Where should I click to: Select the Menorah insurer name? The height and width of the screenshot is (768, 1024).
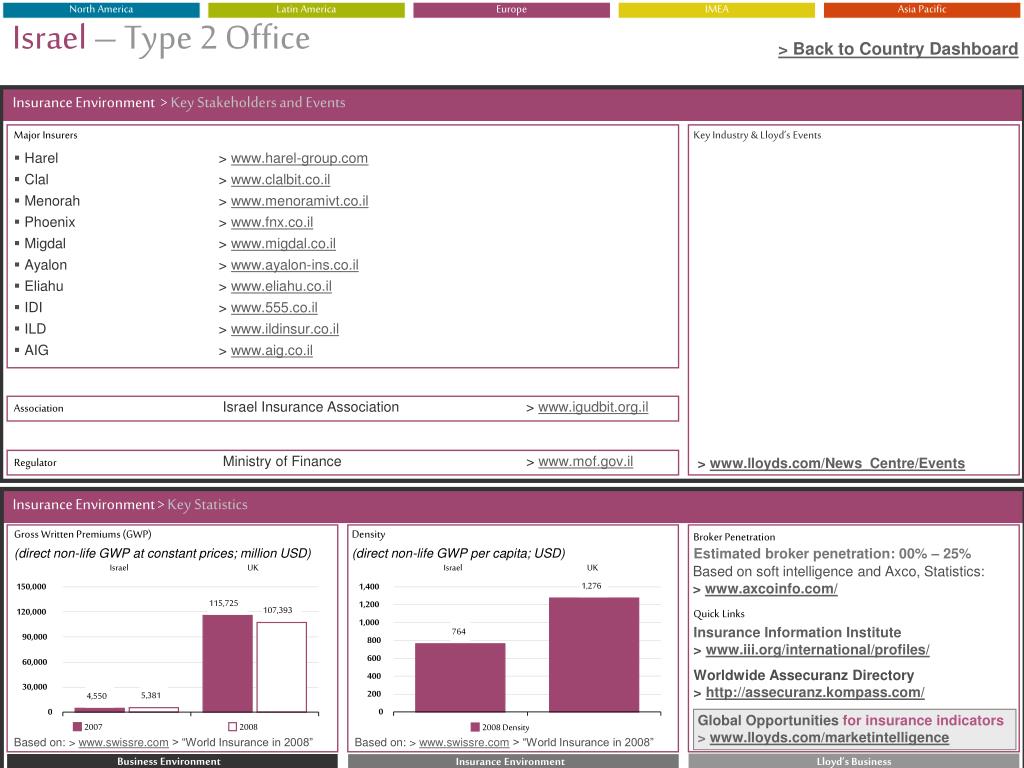point(52,201)
